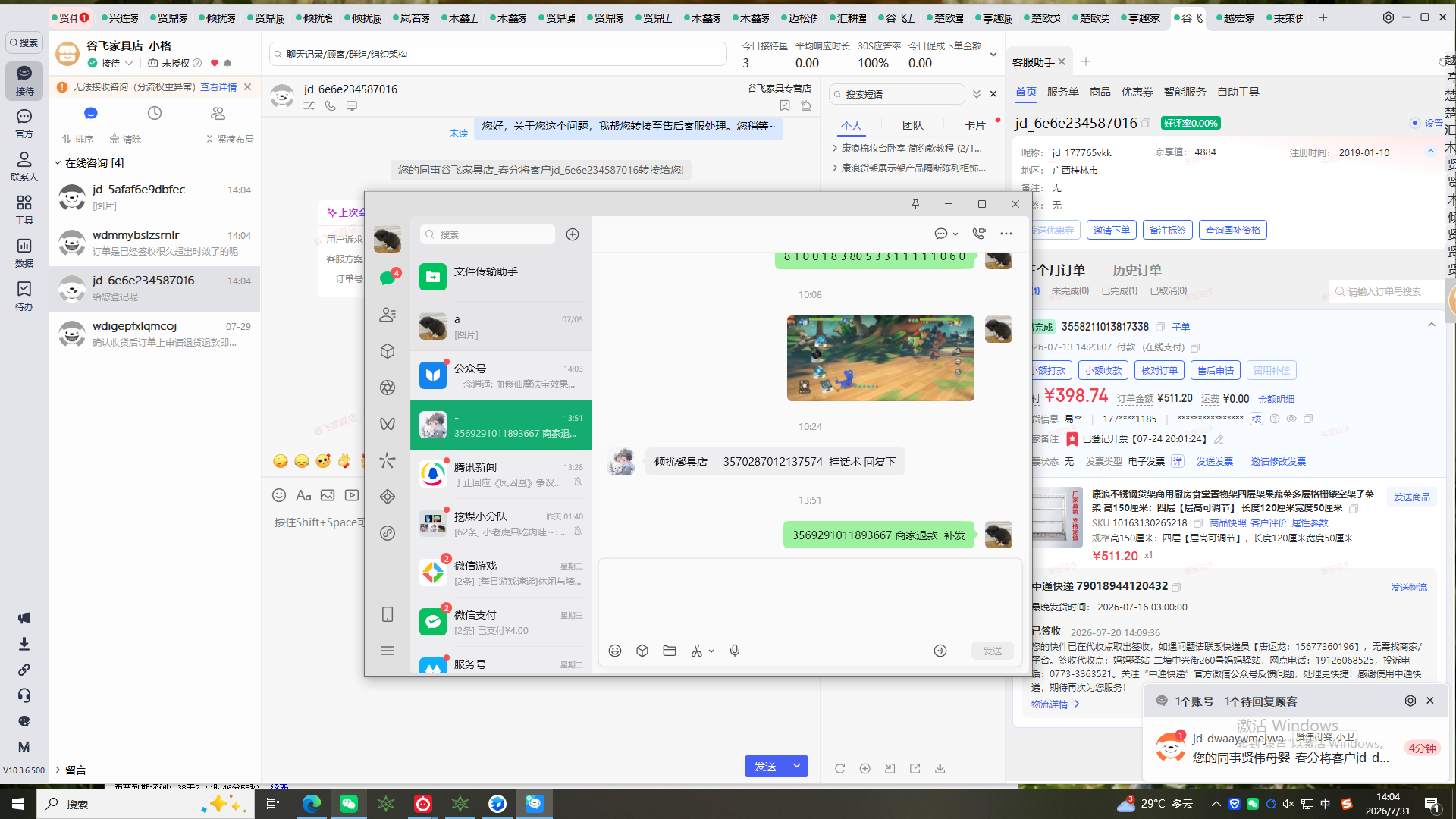Open the 查看详情 link in the warning banner
Viewport: 1456px width, 819px height.
point(218,87)
